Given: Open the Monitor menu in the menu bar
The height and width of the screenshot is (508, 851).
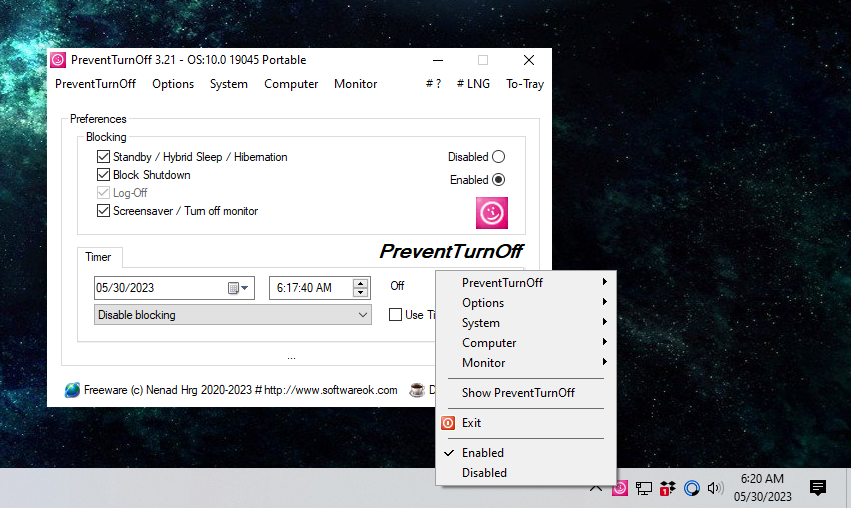Looking at the screenshot, I should (x=355, y=84).
